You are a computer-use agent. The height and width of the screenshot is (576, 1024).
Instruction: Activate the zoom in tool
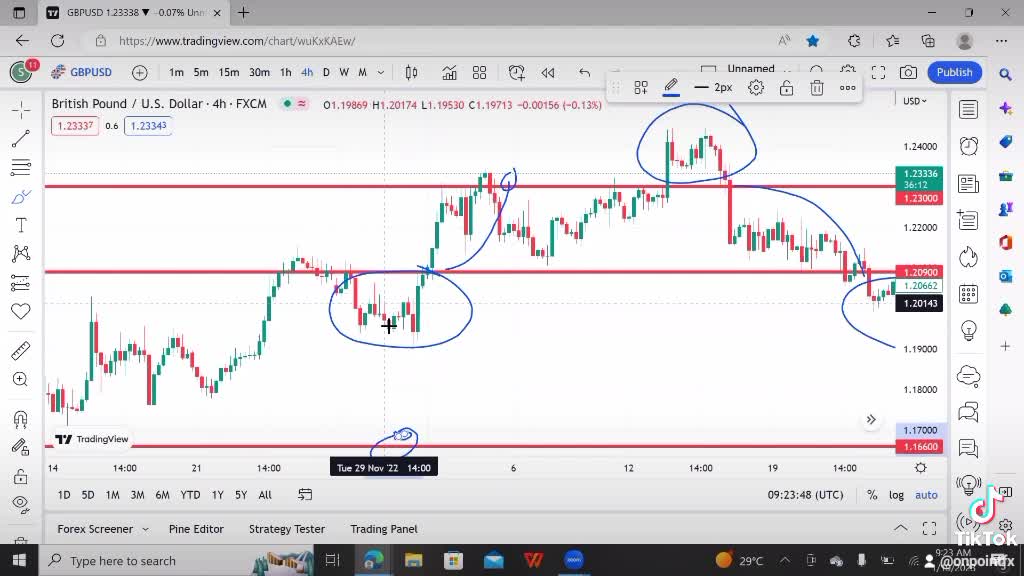click(21, 379)
